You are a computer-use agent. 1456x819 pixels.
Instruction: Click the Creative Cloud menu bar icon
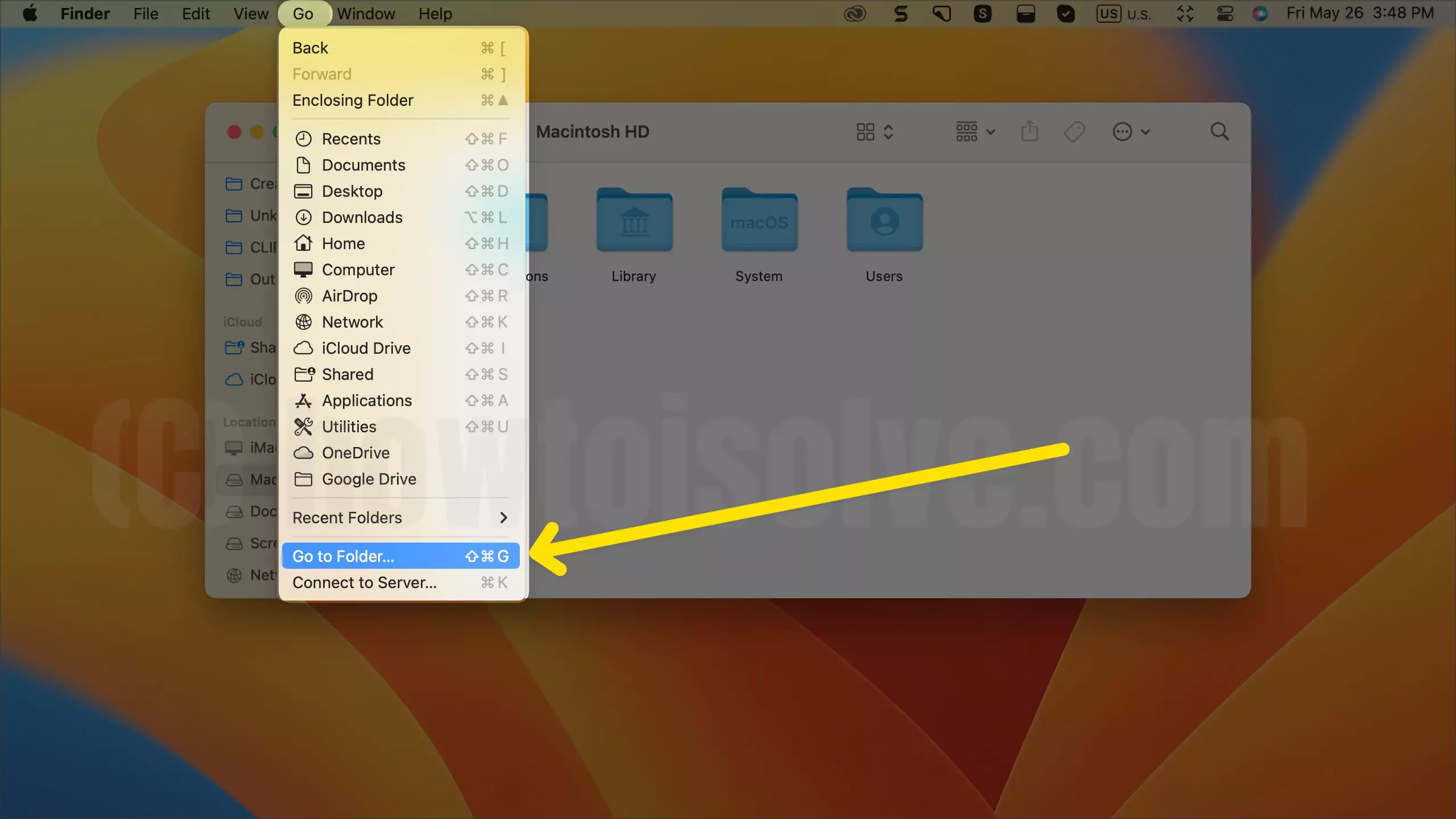855,13
